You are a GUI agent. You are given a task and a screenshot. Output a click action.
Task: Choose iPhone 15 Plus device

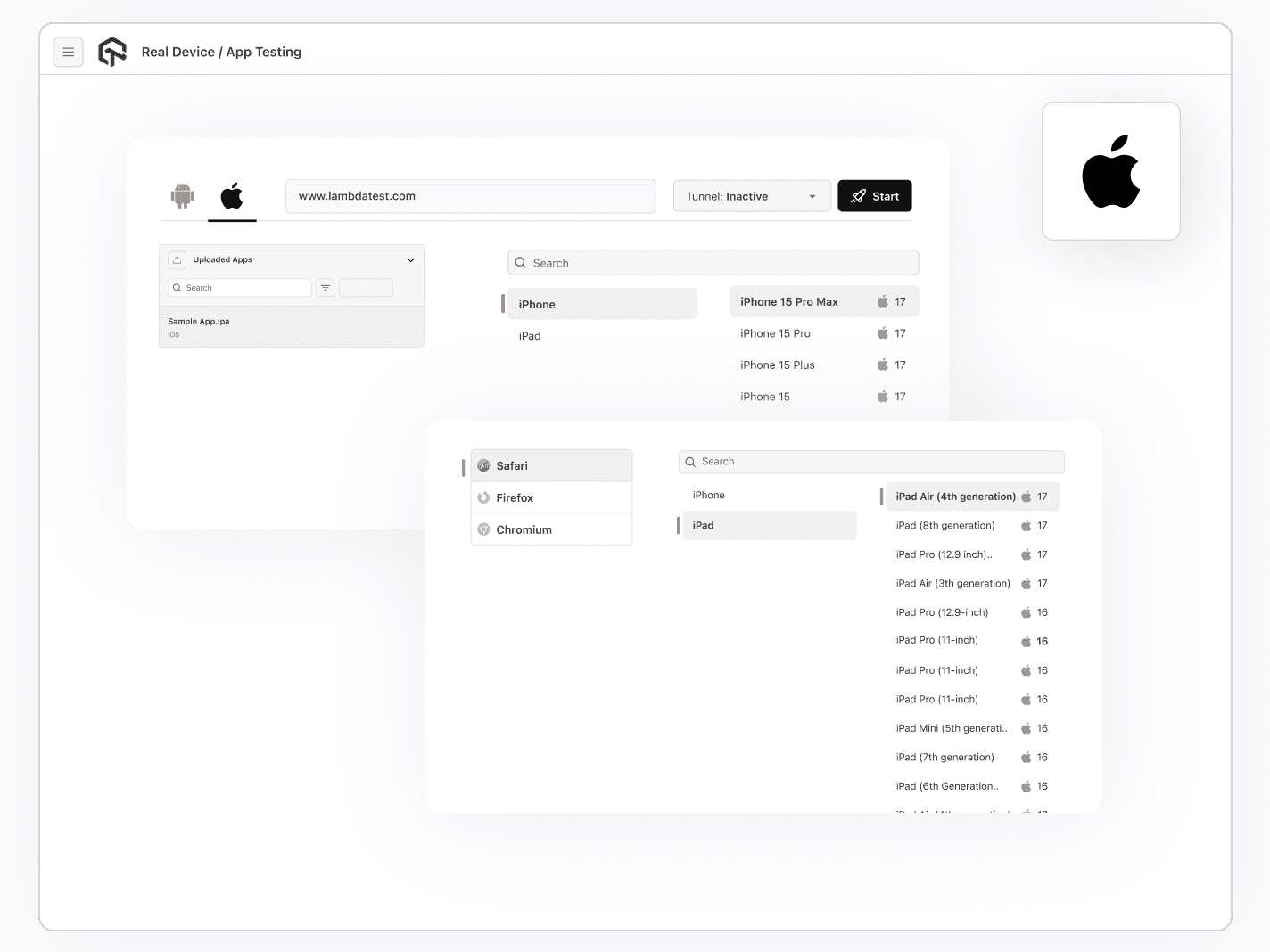[x=824, y=365]
